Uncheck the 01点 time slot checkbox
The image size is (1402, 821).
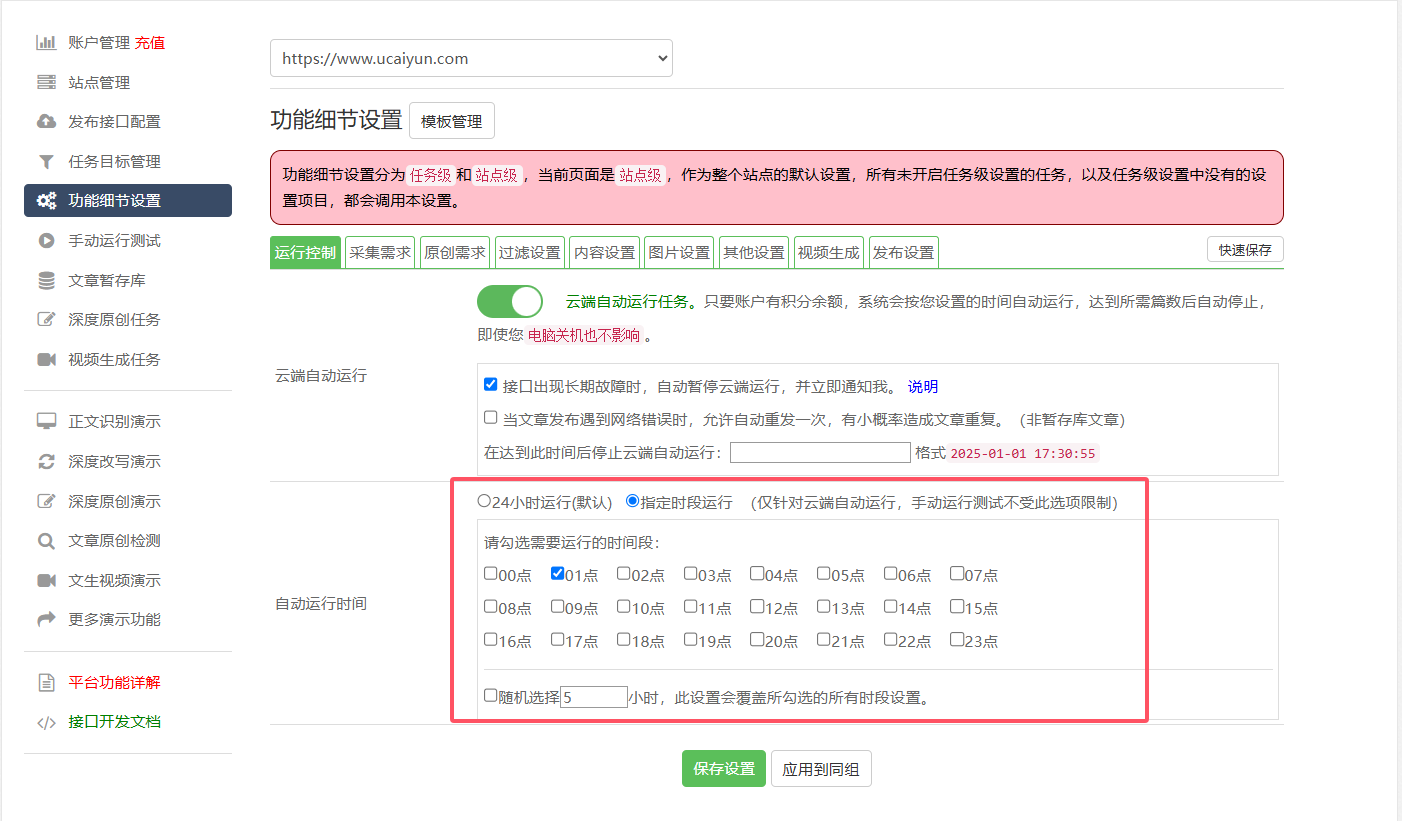558,574
